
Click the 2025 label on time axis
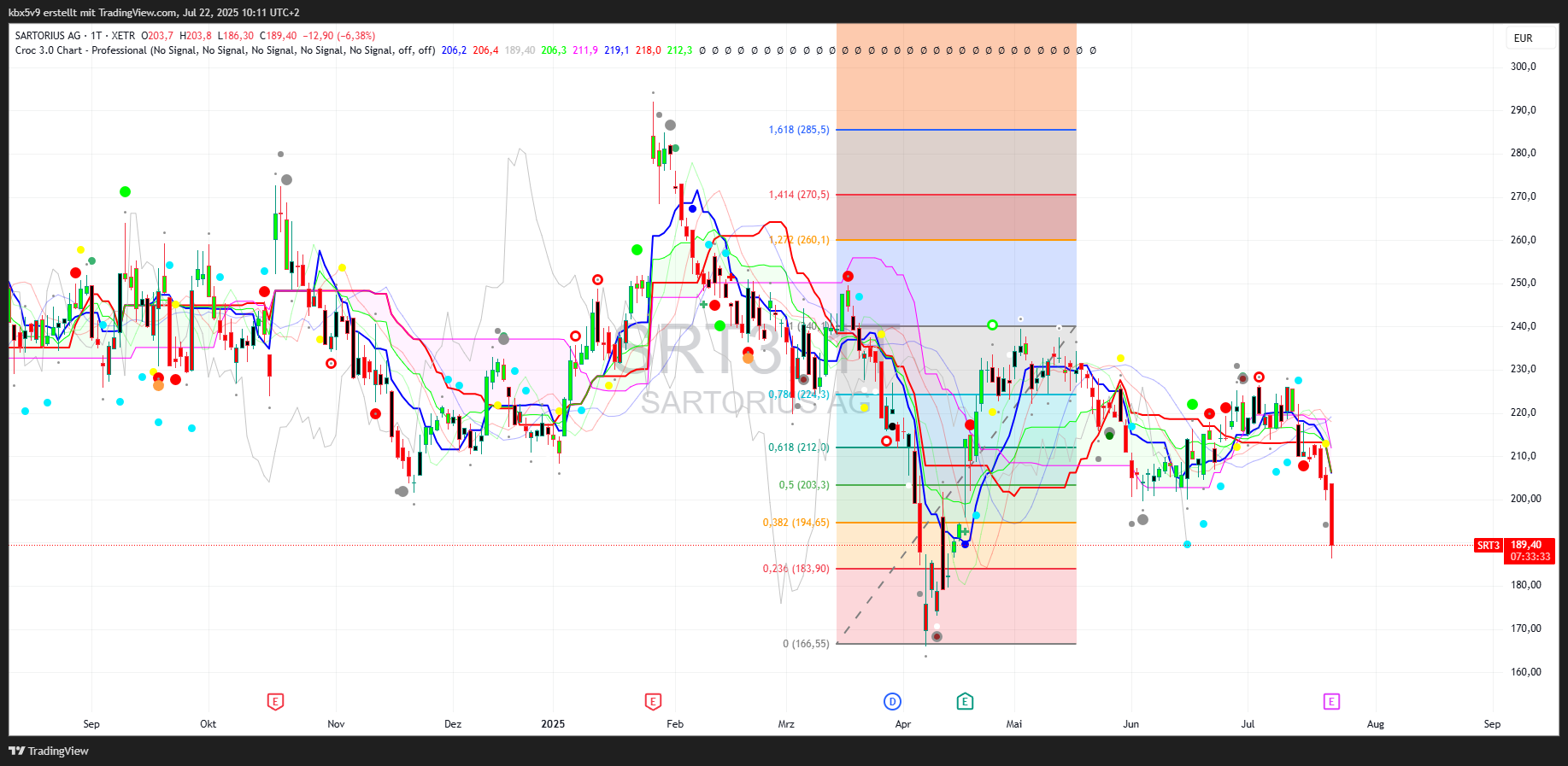553,724
